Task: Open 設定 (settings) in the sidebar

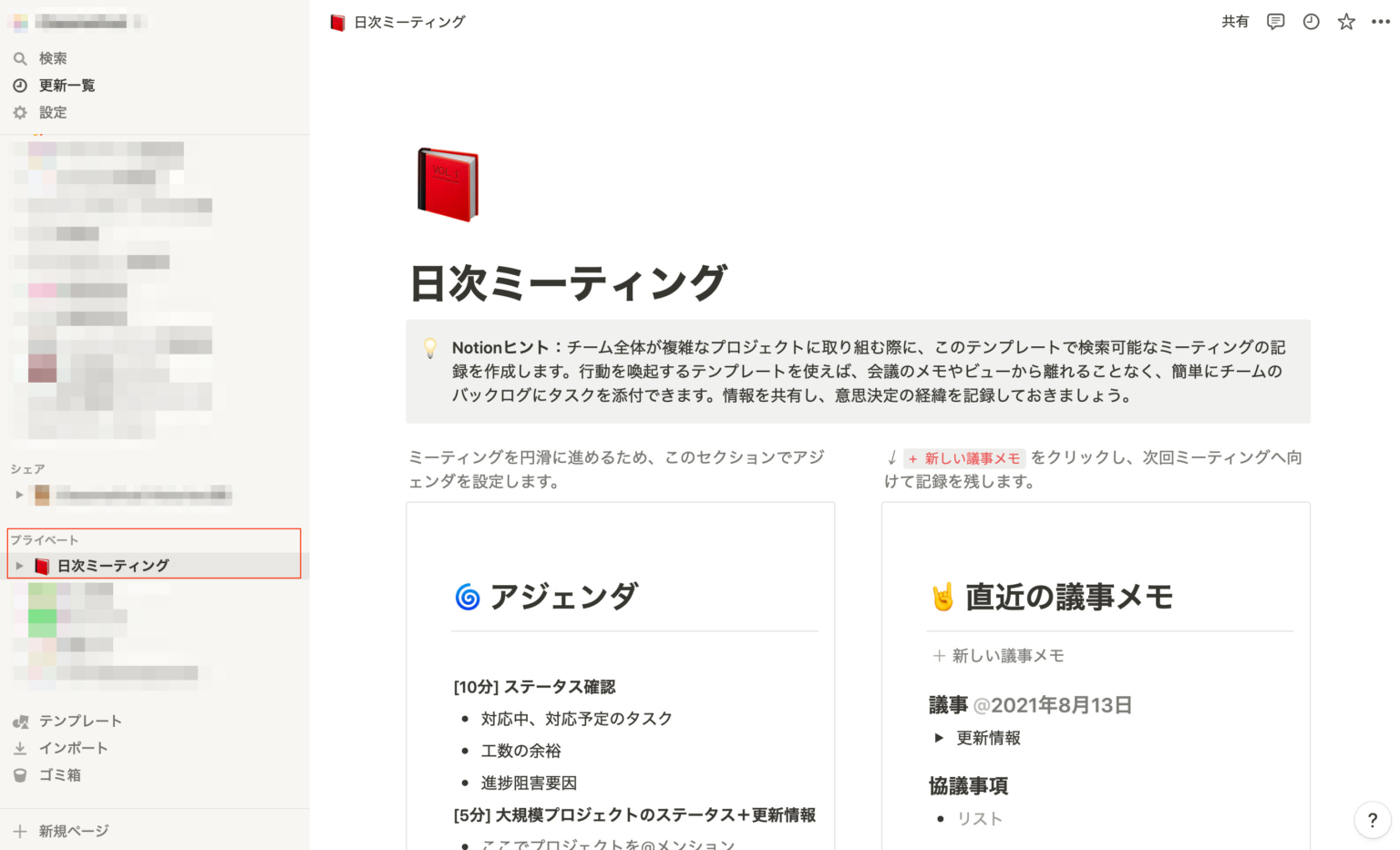Action: pyautogui.click(x=52, y=112)
